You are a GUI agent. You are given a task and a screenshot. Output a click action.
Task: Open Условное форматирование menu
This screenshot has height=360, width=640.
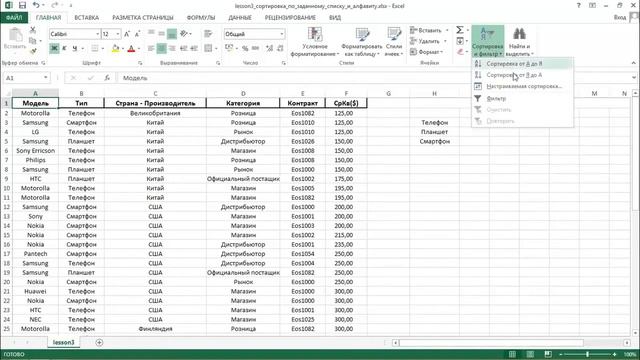coord(315,42)
